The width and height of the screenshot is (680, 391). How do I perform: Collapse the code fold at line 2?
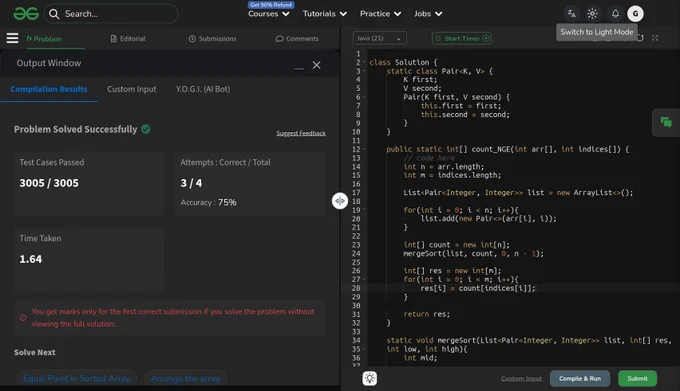[364, 62]
